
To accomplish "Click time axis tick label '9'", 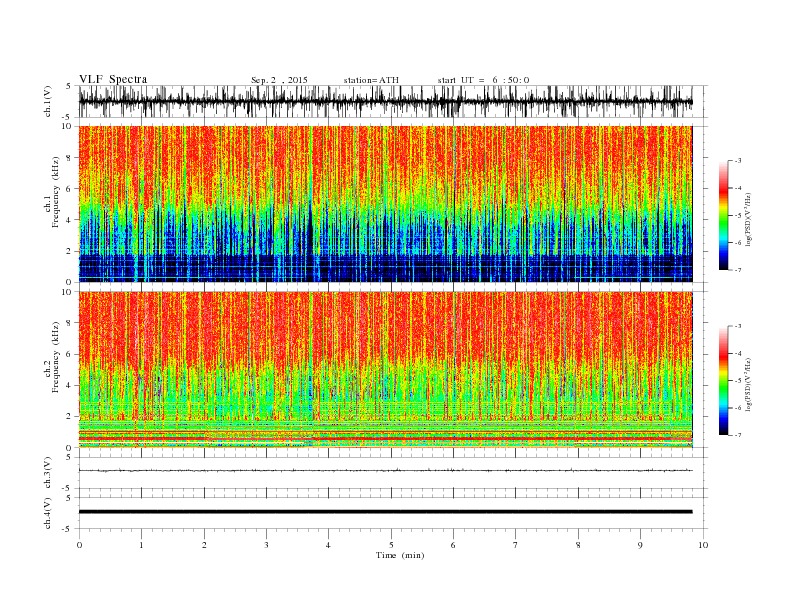I will tap(640, 545).
